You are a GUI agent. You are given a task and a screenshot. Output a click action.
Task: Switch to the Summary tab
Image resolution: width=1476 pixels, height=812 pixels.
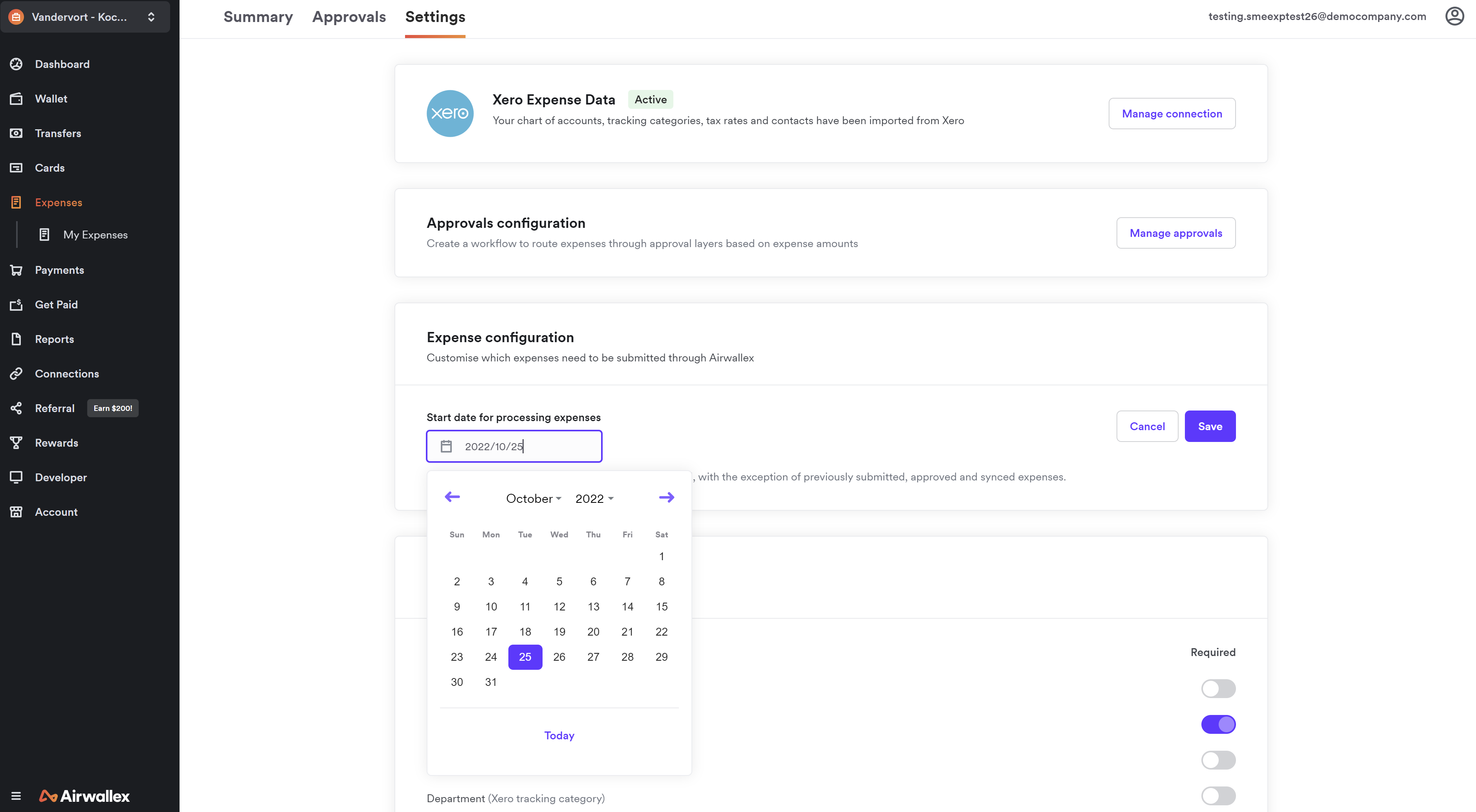pyautogui.click(x=258, y=16)
